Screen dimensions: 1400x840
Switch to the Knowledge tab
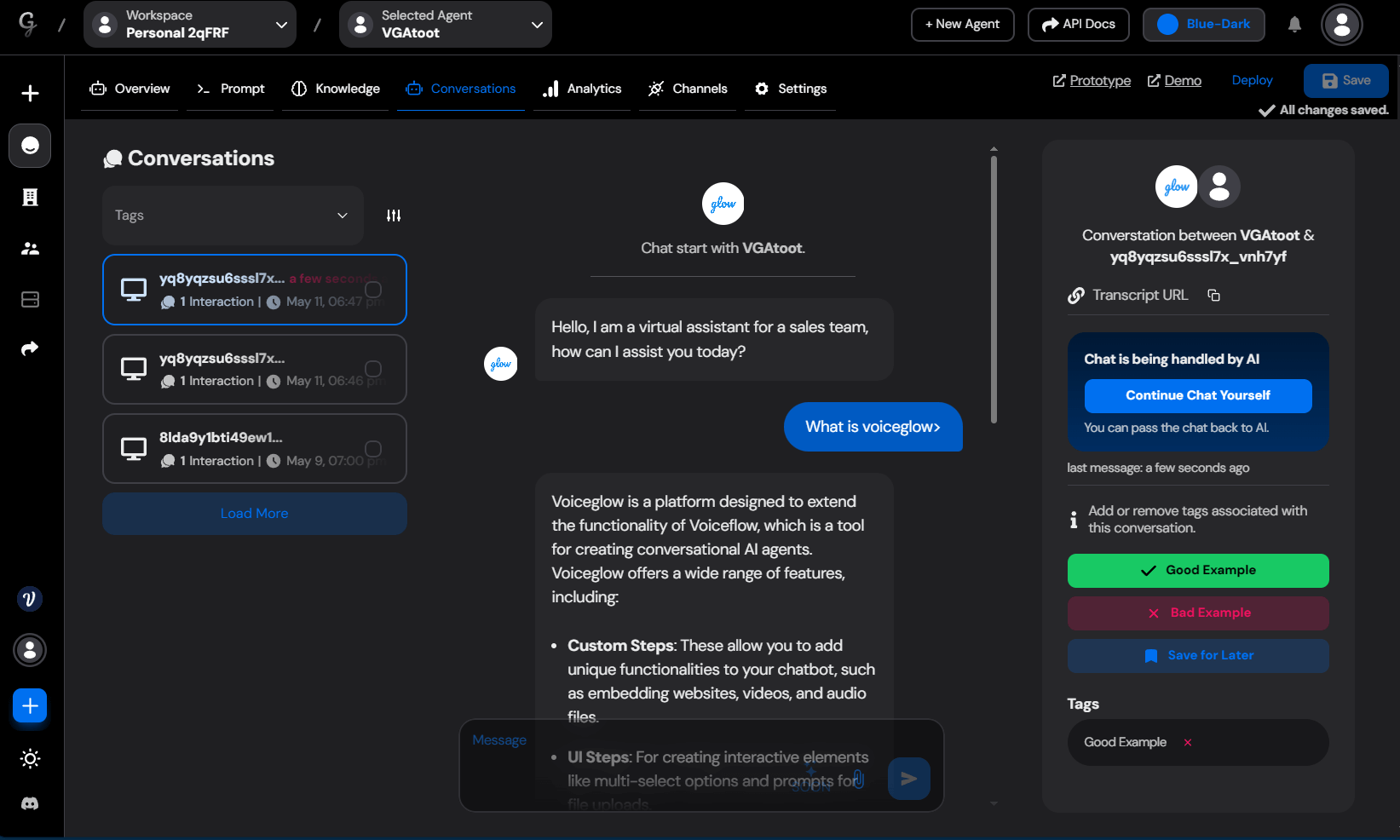335,89
